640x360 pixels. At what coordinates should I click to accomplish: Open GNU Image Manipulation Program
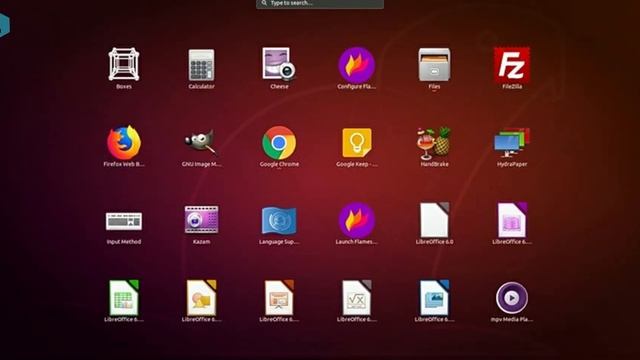200,142
